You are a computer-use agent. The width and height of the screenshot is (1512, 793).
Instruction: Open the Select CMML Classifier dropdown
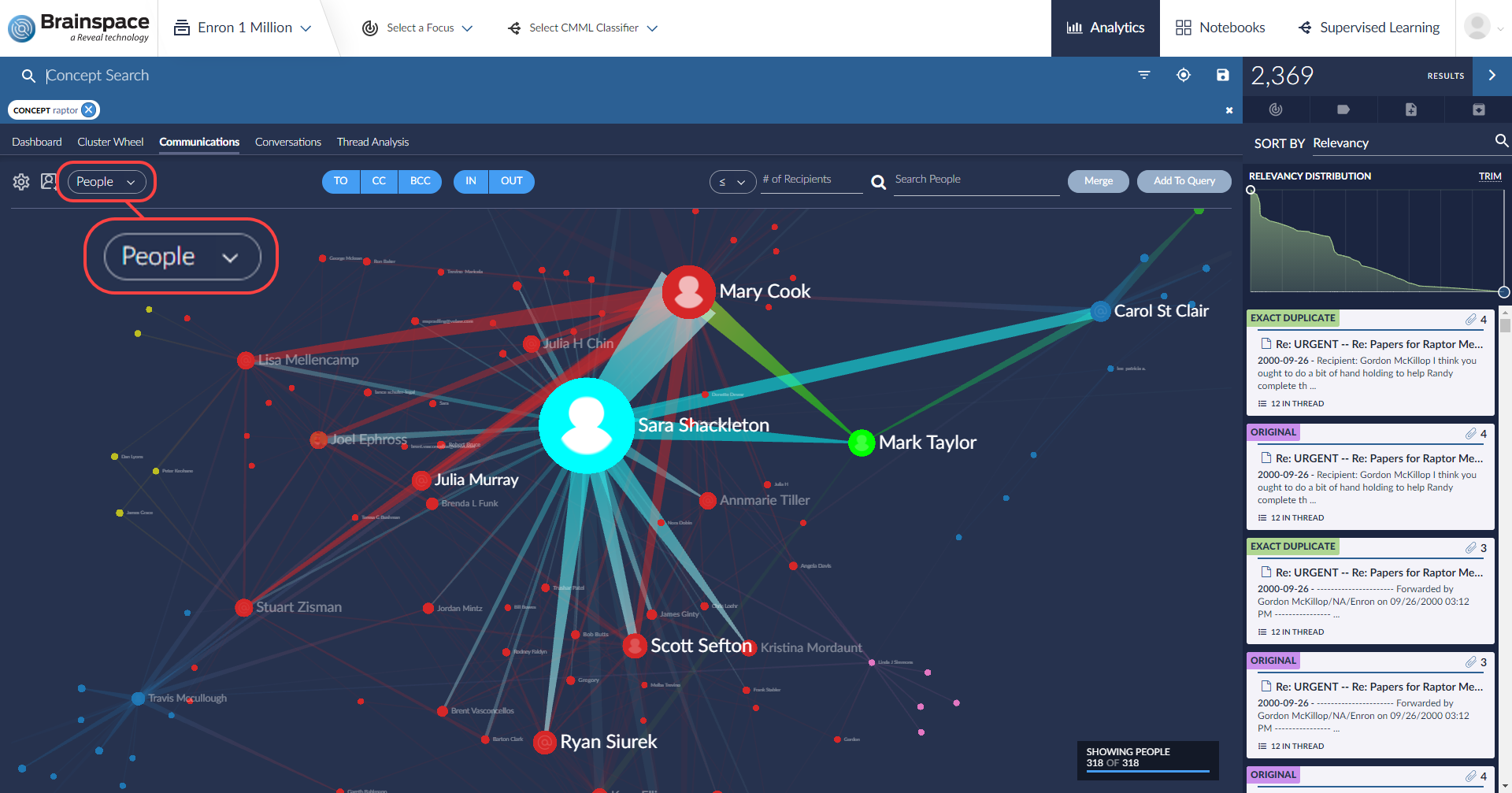(x=583, y=28)
